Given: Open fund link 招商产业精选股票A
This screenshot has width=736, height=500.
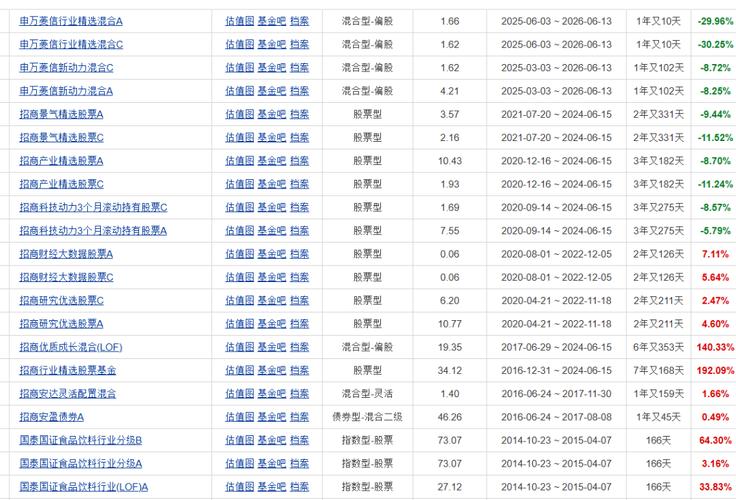Looking at the screenshot, I should point(61,161).
